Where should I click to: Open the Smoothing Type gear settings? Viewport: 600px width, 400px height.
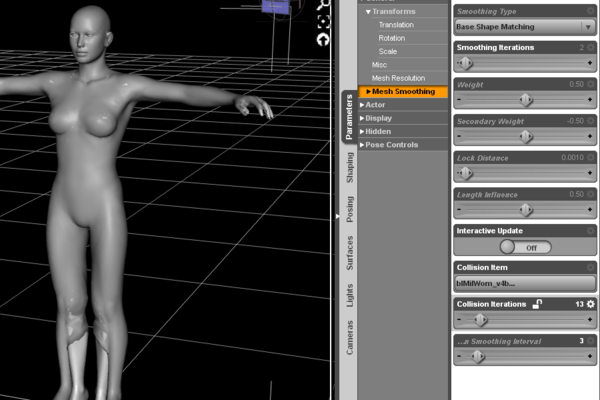tap(591, 11)
